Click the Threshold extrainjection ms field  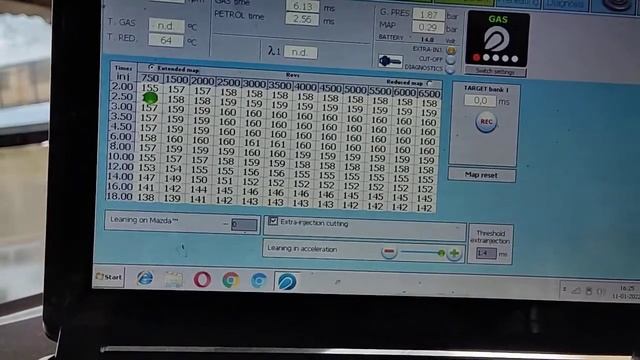(x=486, y=253)
